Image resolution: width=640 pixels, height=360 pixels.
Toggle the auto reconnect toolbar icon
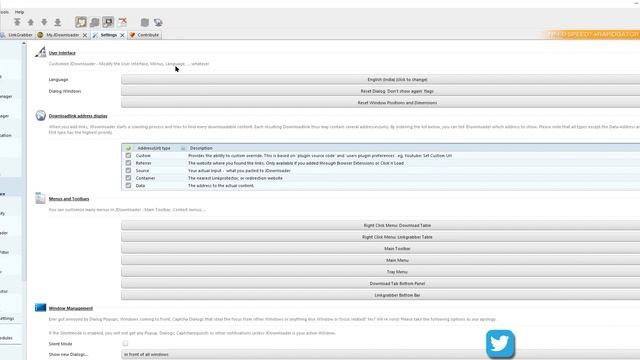(94, 22)
